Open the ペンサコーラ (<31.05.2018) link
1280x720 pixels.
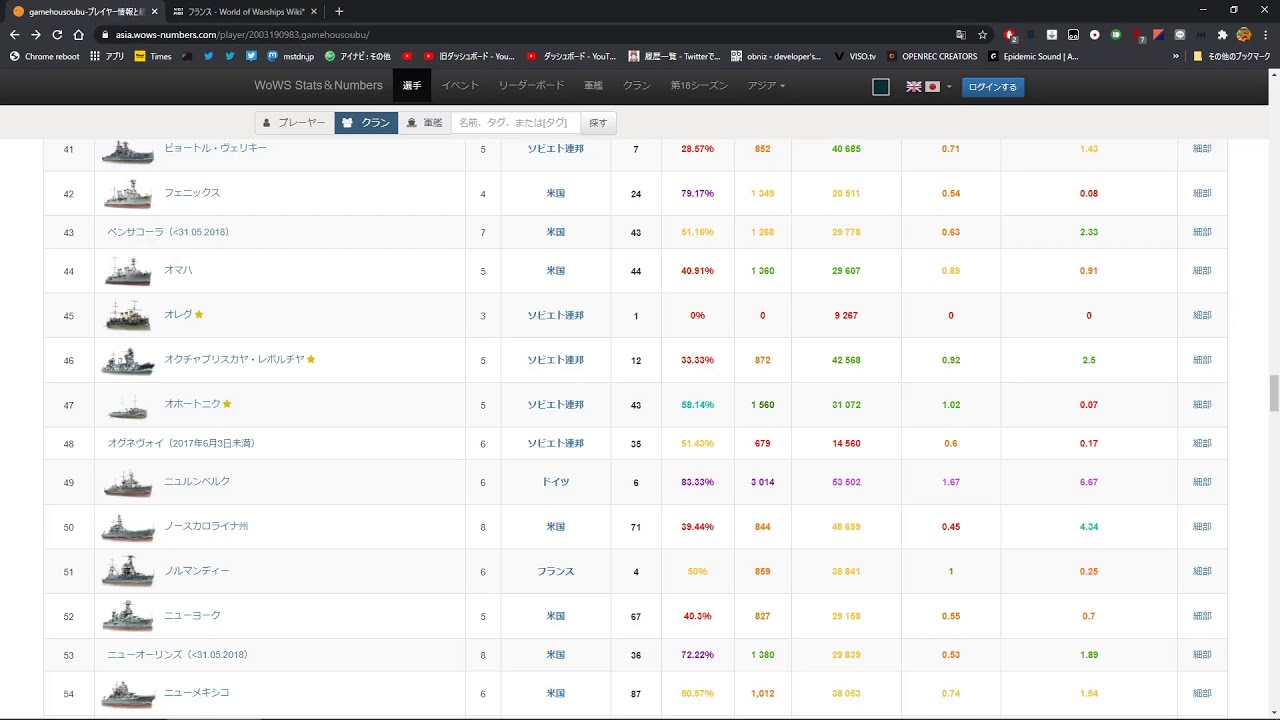(168, 232)
